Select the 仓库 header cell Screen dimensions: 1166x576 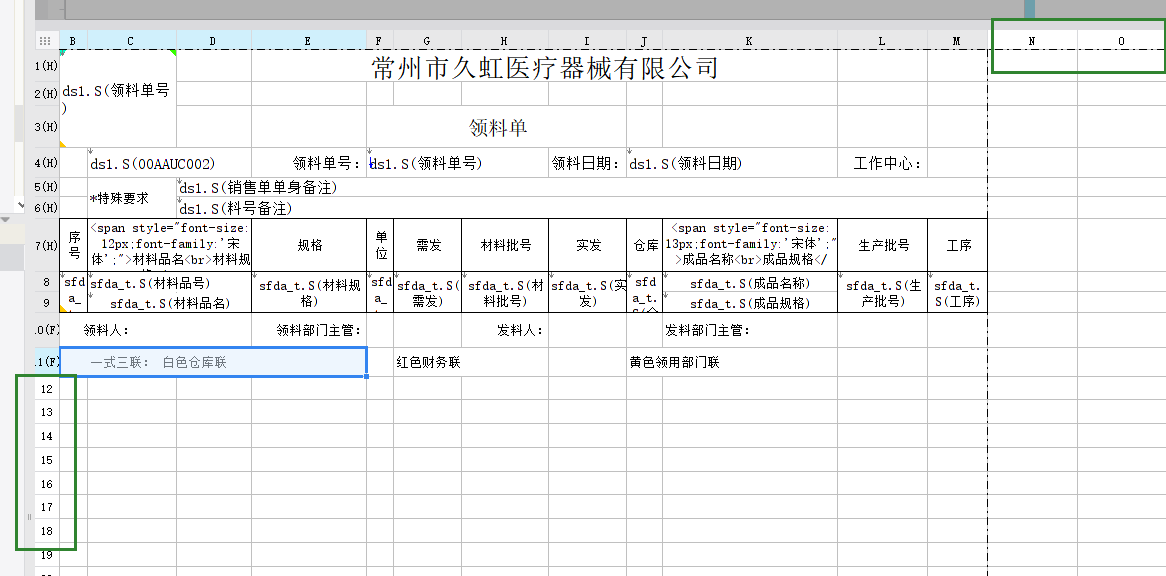pos(645,245)
